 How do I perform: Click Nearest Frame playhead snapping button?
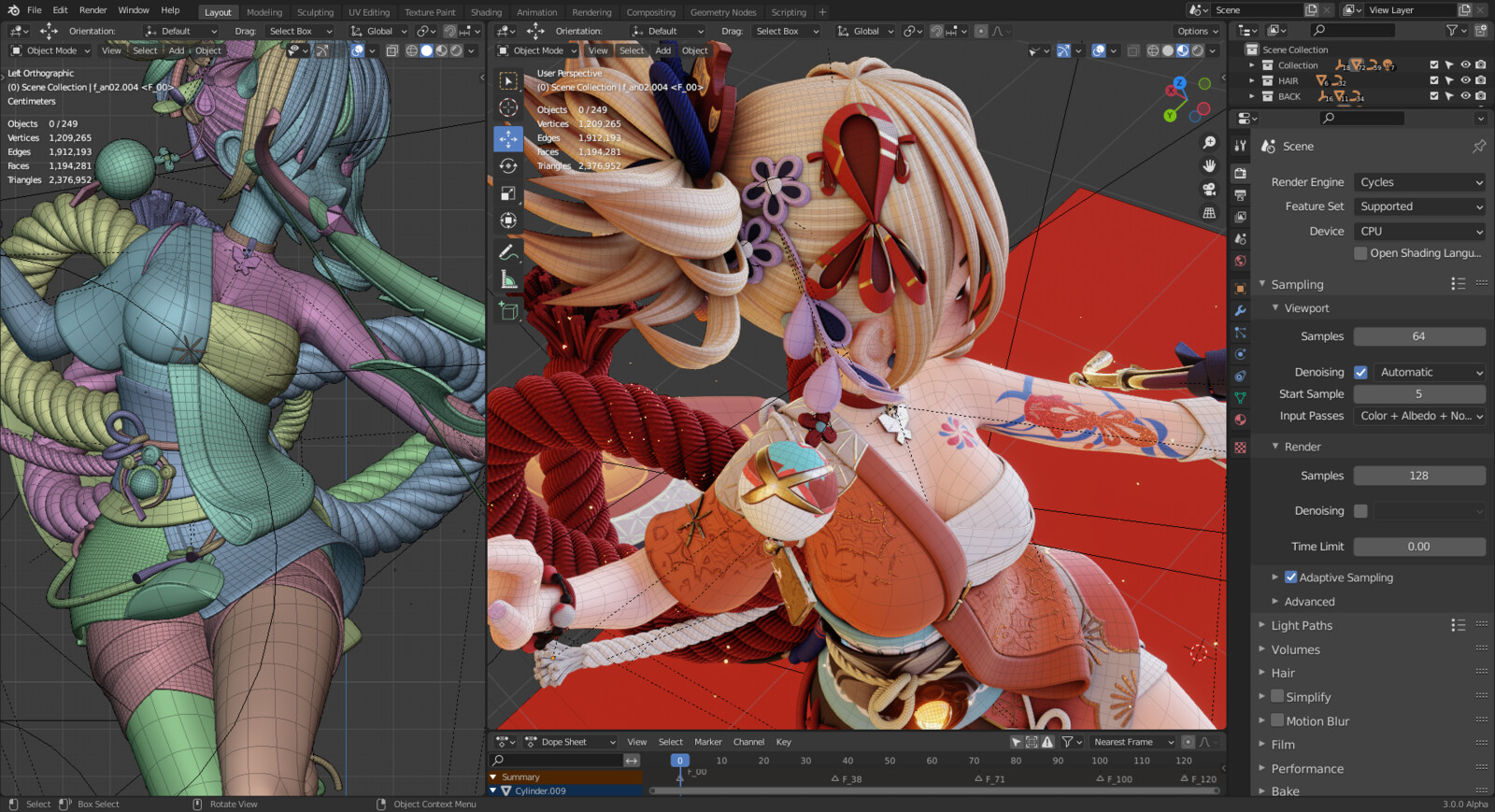tap(1132, 742)
